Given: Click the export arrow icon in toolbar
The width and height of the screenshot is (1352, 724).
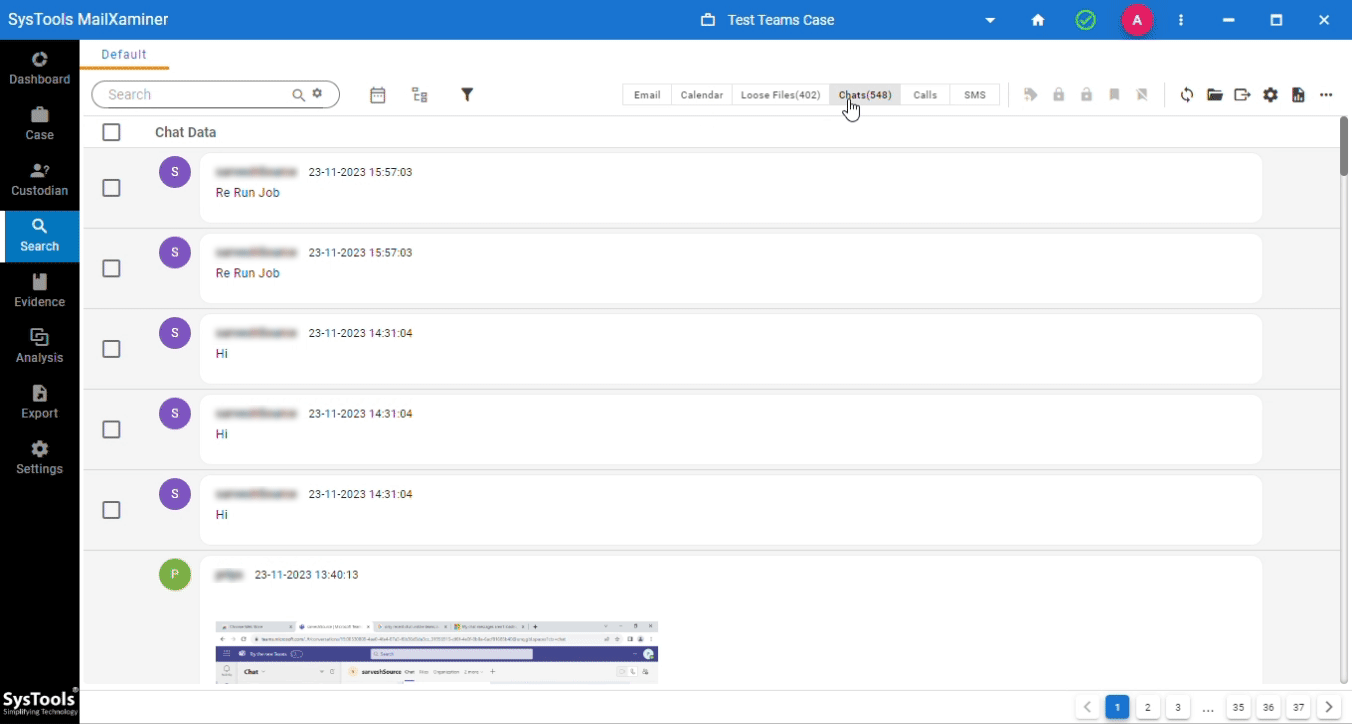Looking at the screenshot, I should click(x=1243, y=95).
